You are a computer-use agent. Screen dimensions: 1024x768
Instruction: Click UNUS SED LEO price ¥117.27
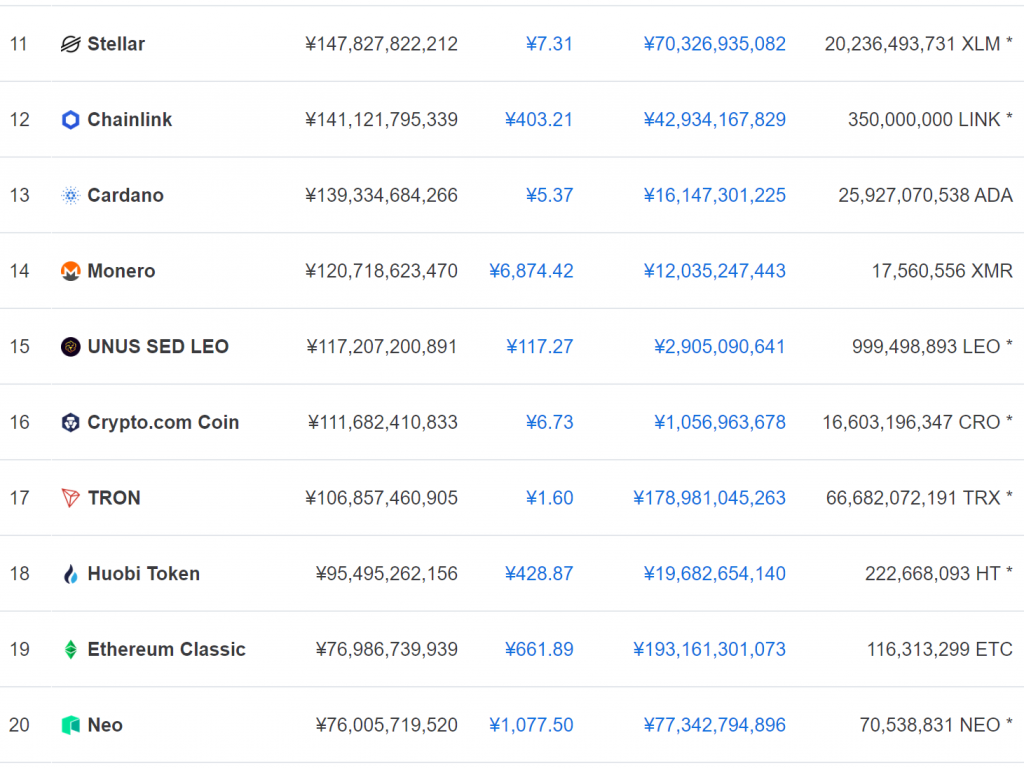[x=539, y=347]
